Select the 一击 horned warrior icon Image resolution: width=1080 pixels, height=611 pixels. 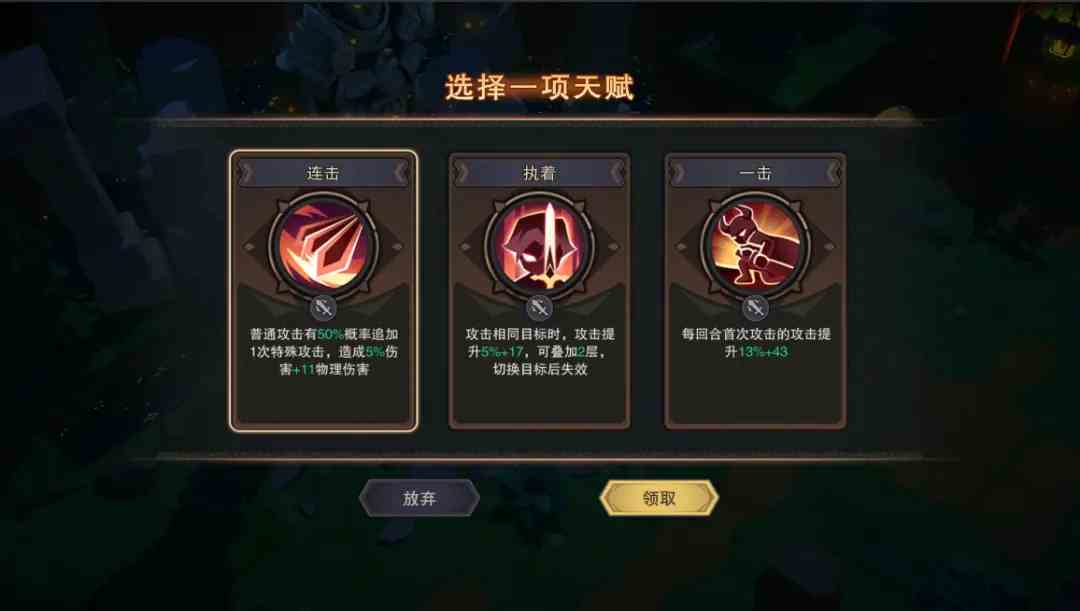pyautogui.click(x=756, y=246)
